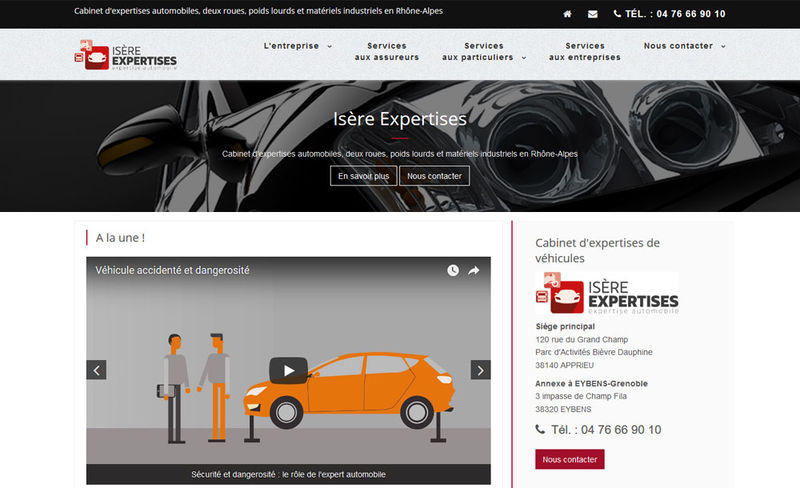The image size is (800, 488).
Task: Open the L'entreprise menu item
Action: 291,46
